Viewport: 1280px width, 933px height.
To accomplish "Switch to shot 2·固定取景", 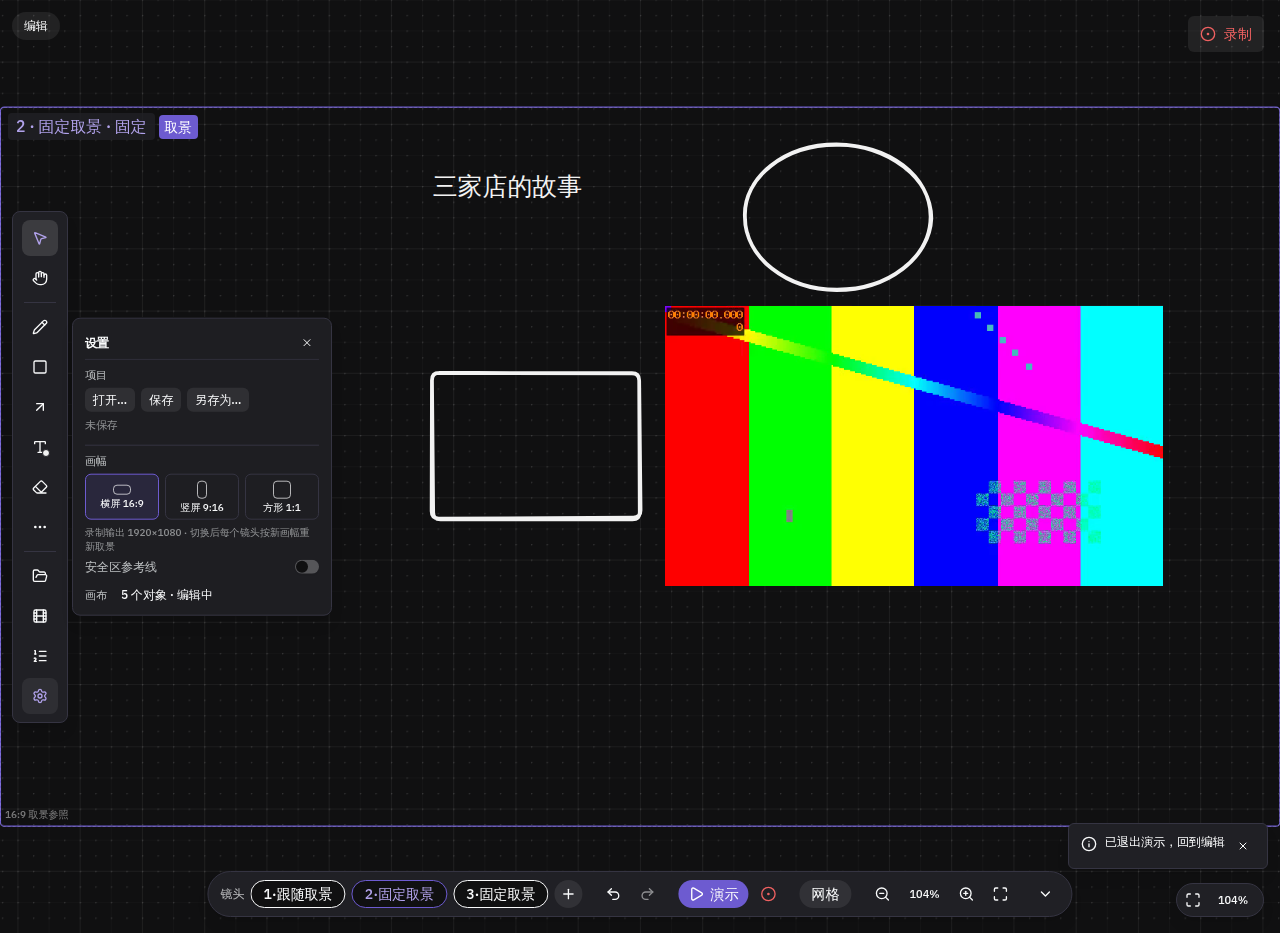I will 399,894.
